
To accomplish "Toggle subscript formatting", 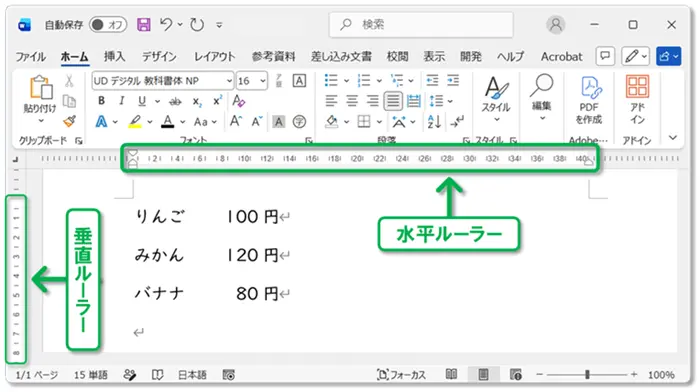I will coord(197,102).
